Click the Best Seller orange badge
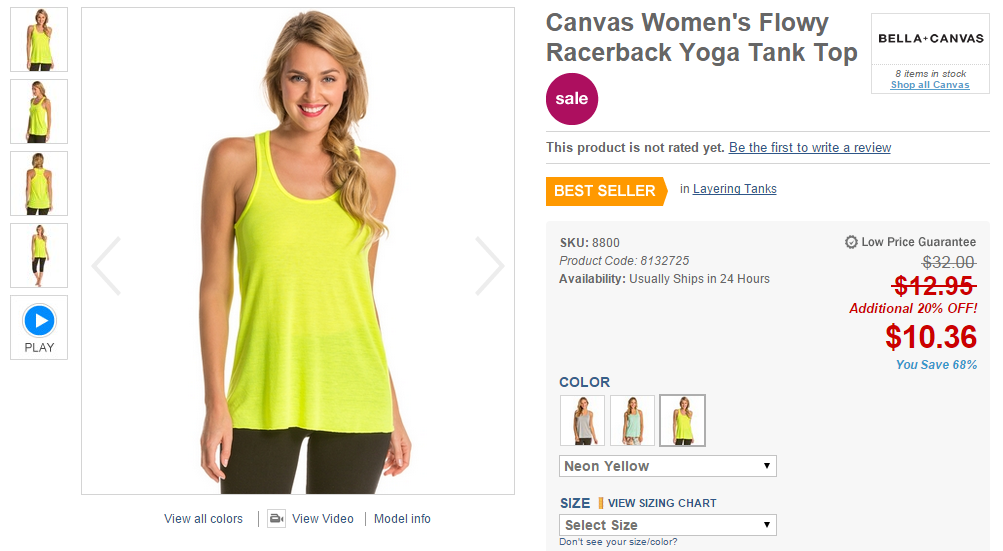Image resolution: width=1003 pixels, height=551 pixels. tap(606, 191)
